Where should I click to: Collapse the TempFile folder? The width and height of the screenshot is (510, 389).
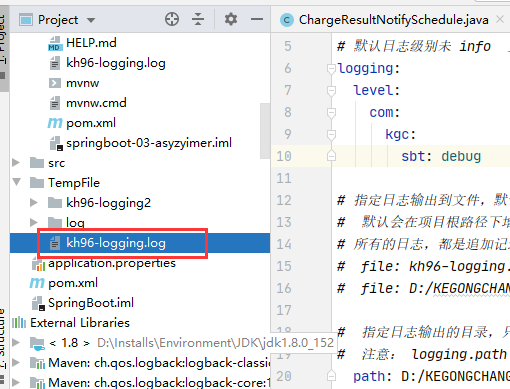[x=16, y=182]
